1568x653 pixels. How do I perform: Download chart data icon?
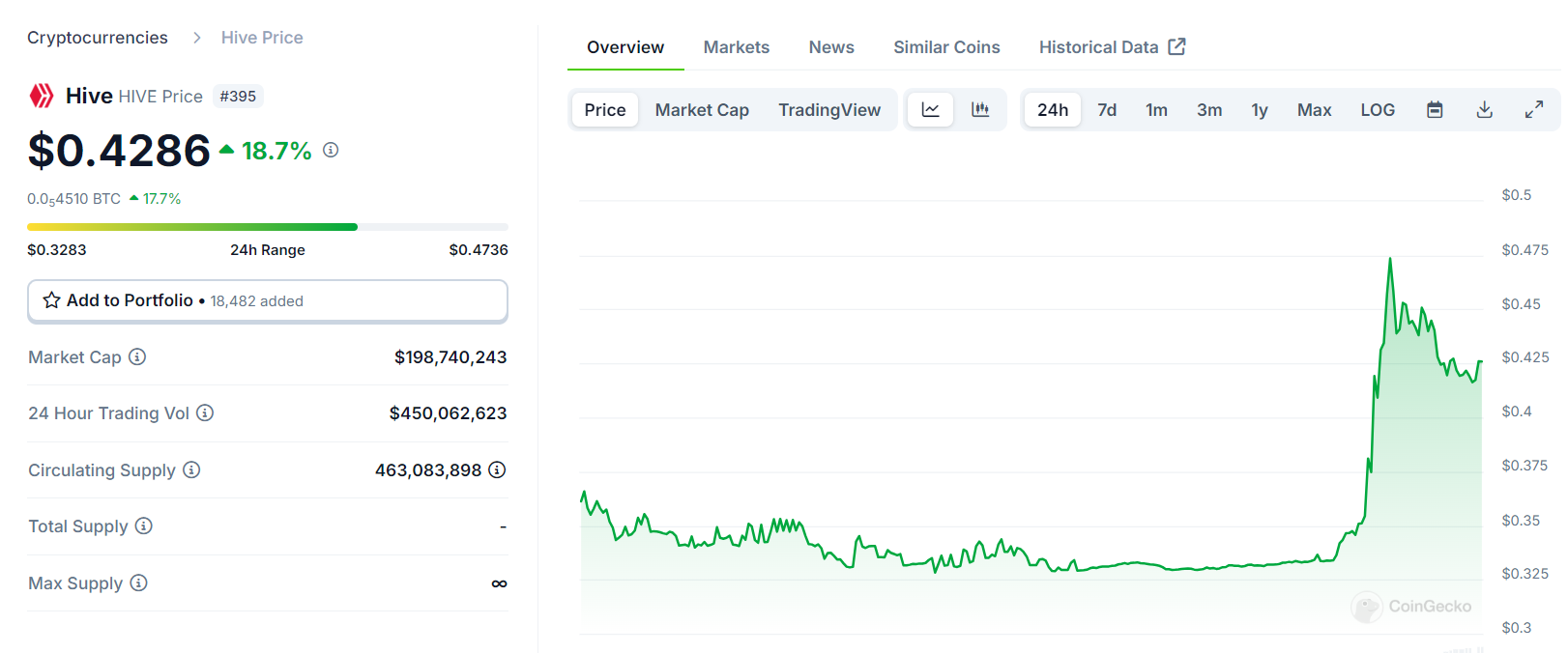1485,110
